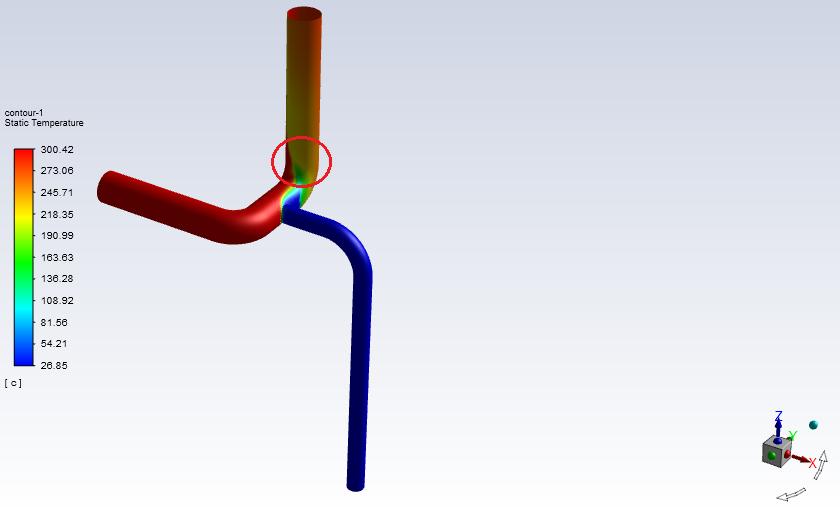Image resolution: width=840 pixels, height=507 pixels.
Task: Click the cyan isometric view sphere
Action: click(x=813, y=425)
